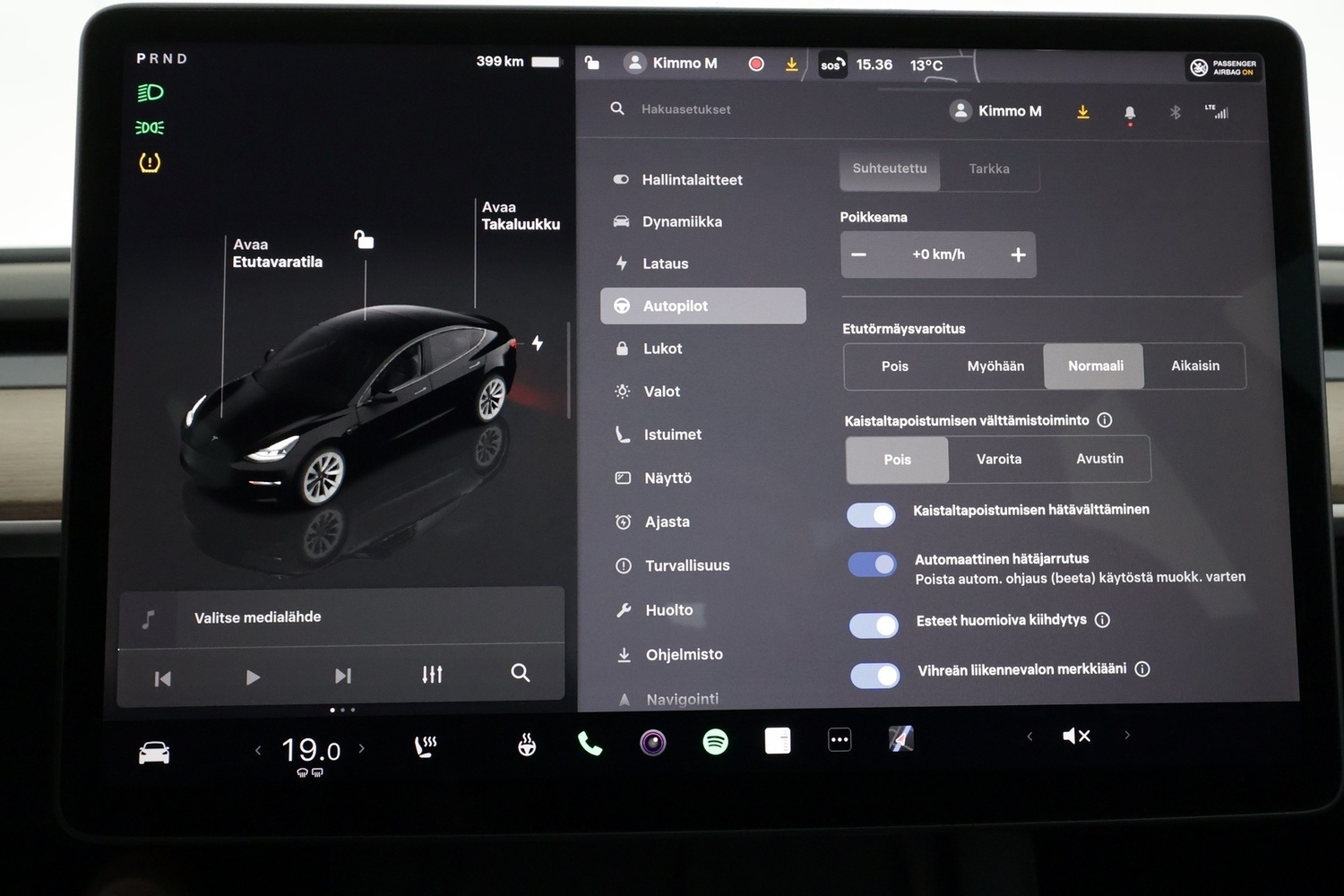Tap the lock icon in top status bar
Image resolution: width=1344 pixels, height=896 pixels.
[x=591, y=63]
